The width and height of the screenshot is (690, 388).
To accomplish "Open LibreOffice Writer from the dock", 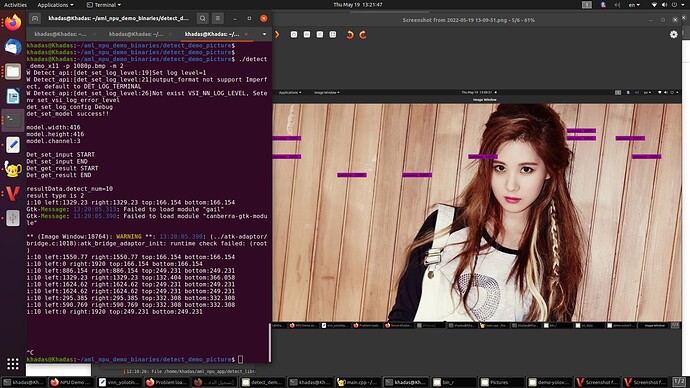I will tap(13, 96).
